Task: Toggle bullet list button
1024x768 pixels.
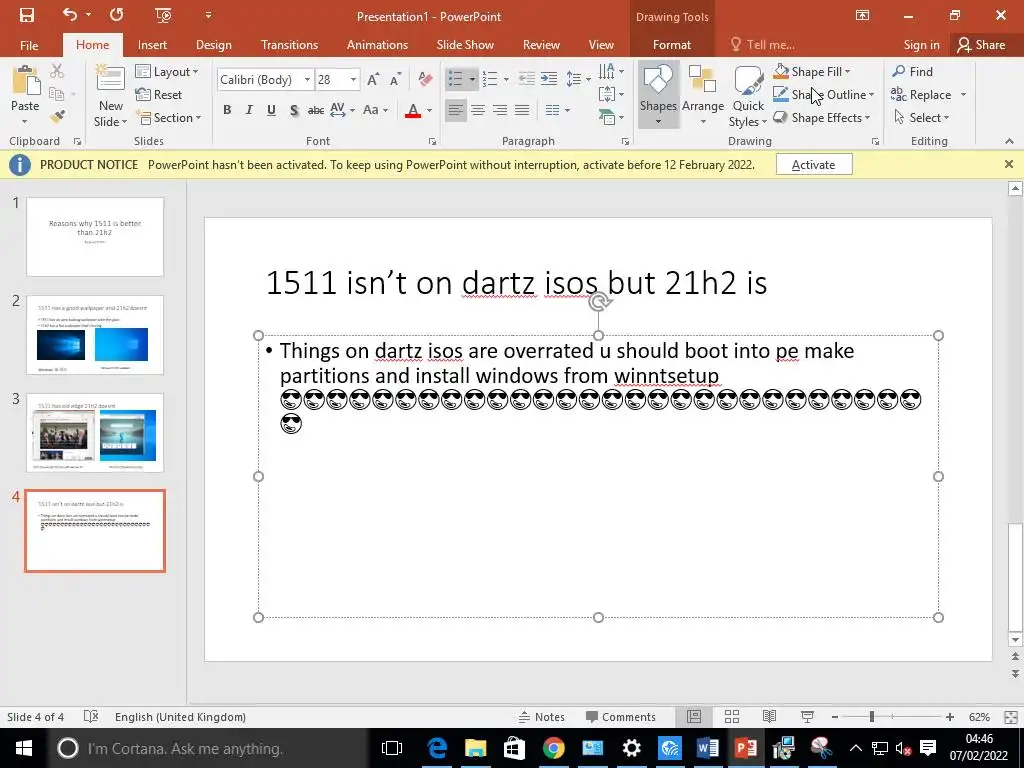Action: coord(455,79)
